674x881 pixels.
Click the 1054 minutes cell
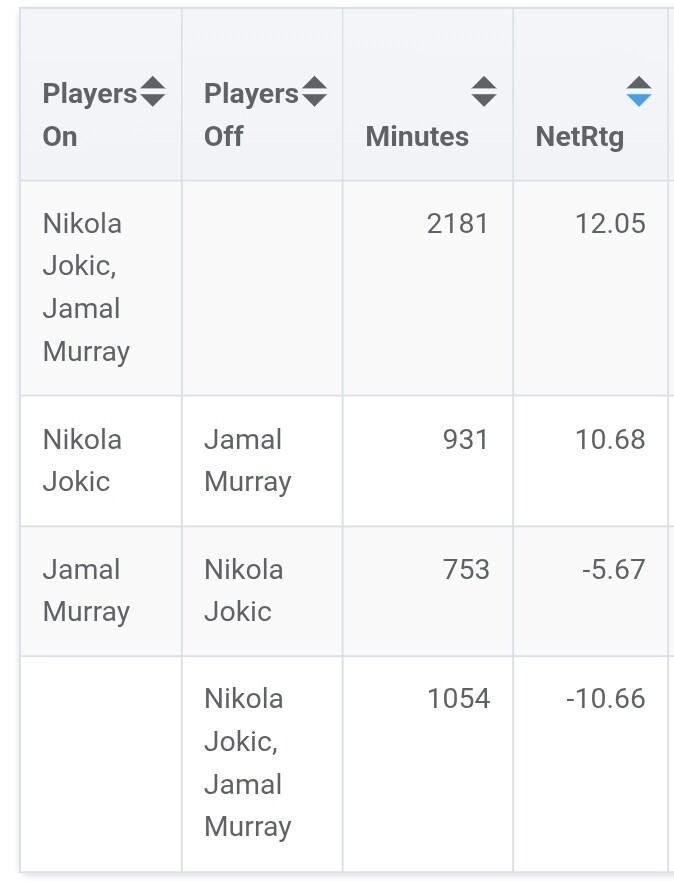[458, 699]
